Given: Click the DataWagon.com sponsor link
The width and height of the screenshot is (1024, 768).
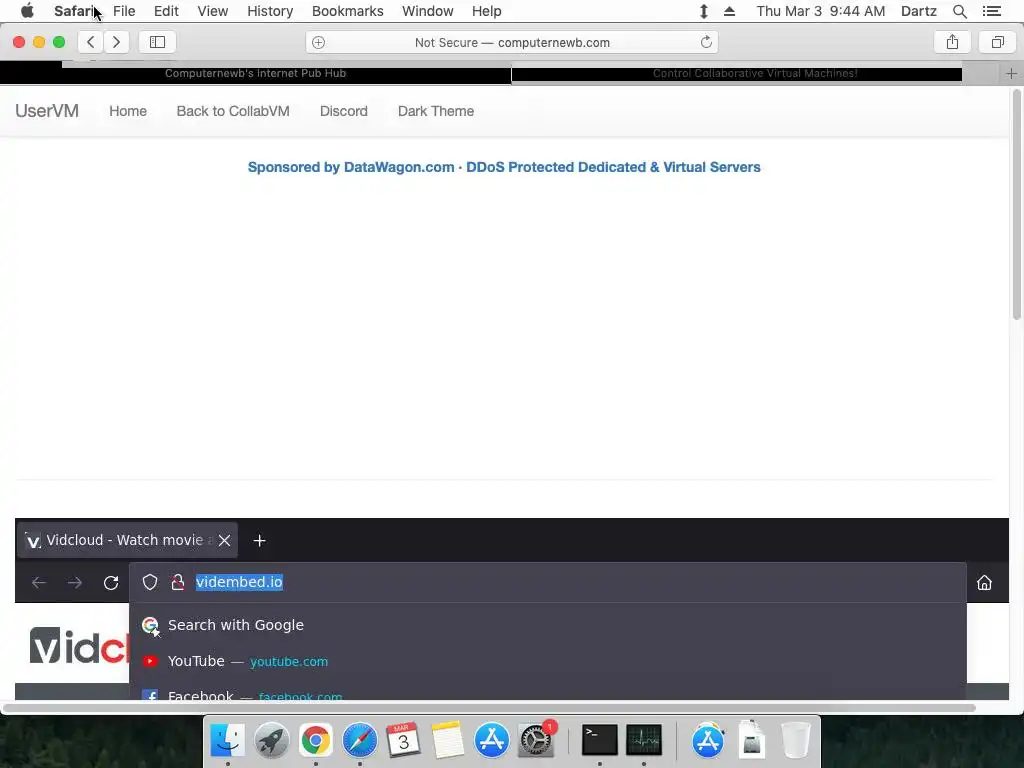Looking at the screenshot, I should [x=504, y=167].
